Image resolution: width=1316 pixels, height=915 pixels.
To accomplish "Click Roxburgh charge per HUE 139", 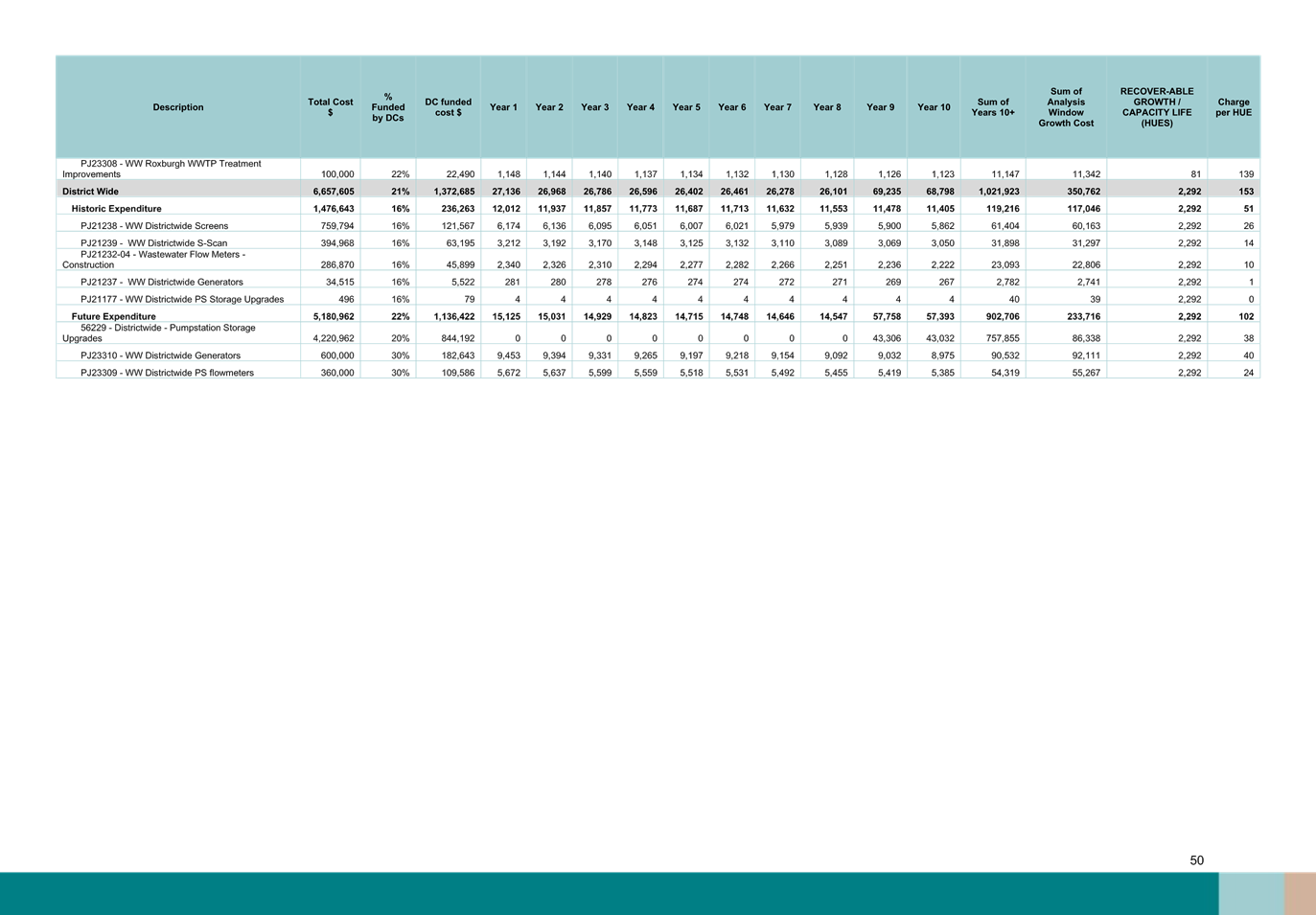I will click(x=1245, y=174).
